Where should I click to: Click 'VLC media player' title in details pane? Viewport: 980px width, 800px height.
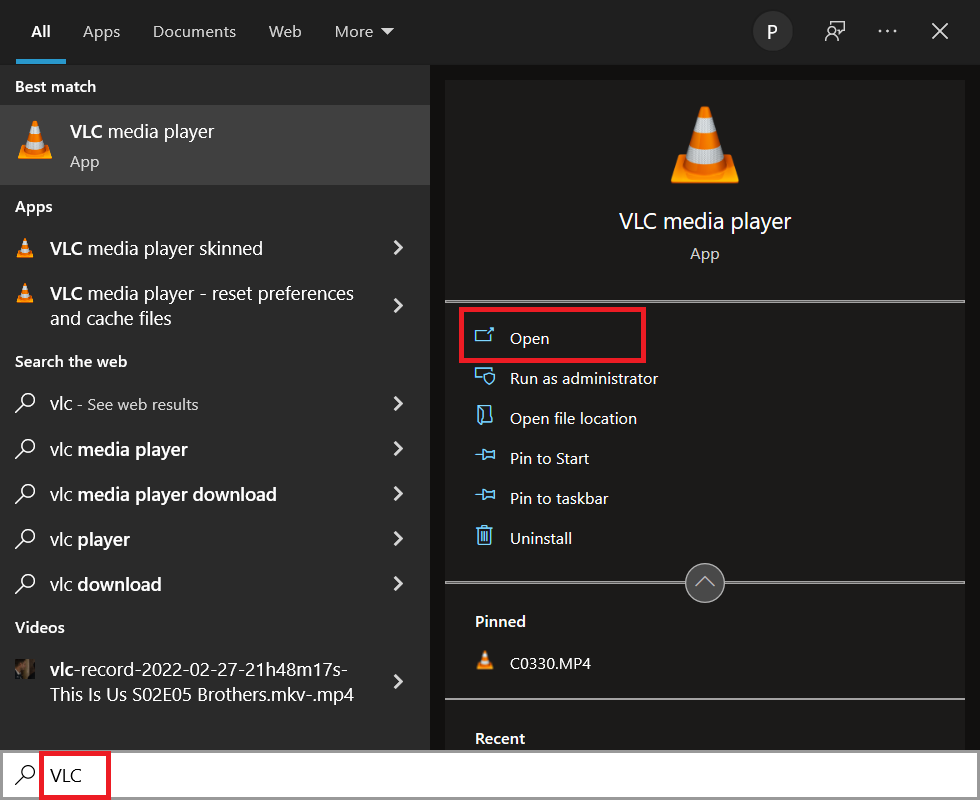[x=704, y=221]
